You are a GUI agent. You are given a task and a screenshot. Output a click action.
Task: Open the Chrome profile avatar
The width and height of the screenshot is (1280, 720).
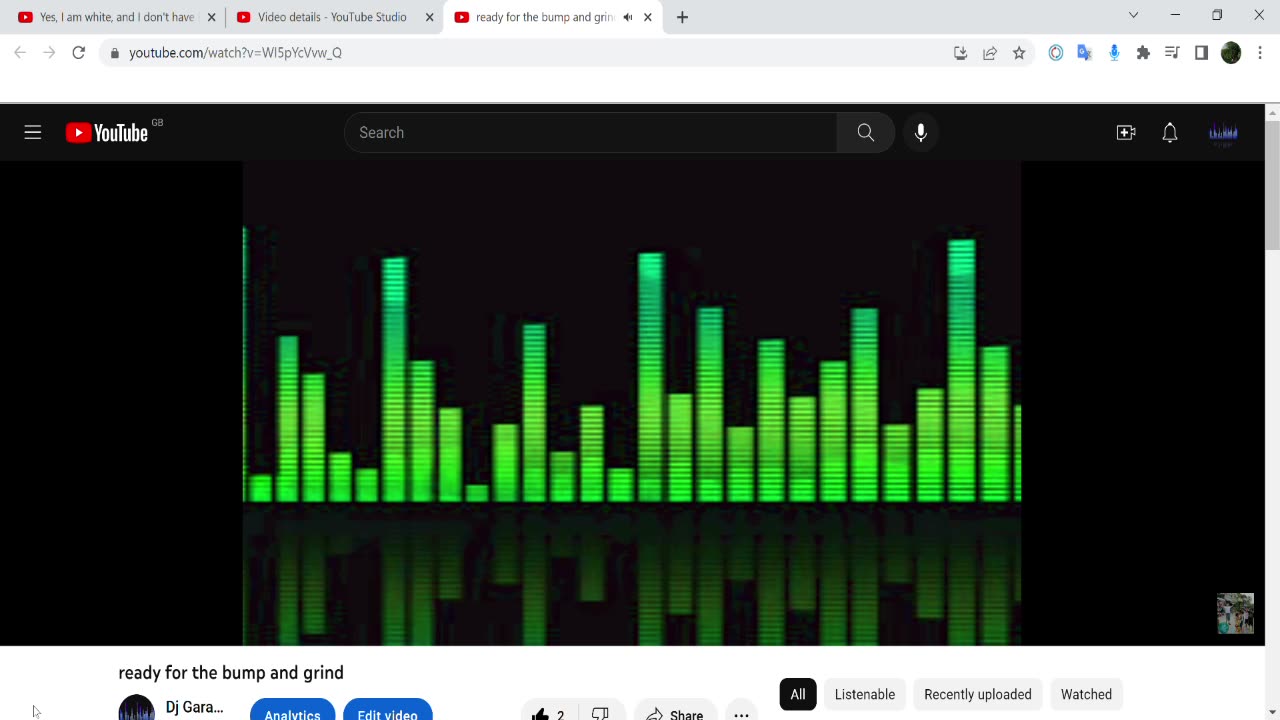1231,53
